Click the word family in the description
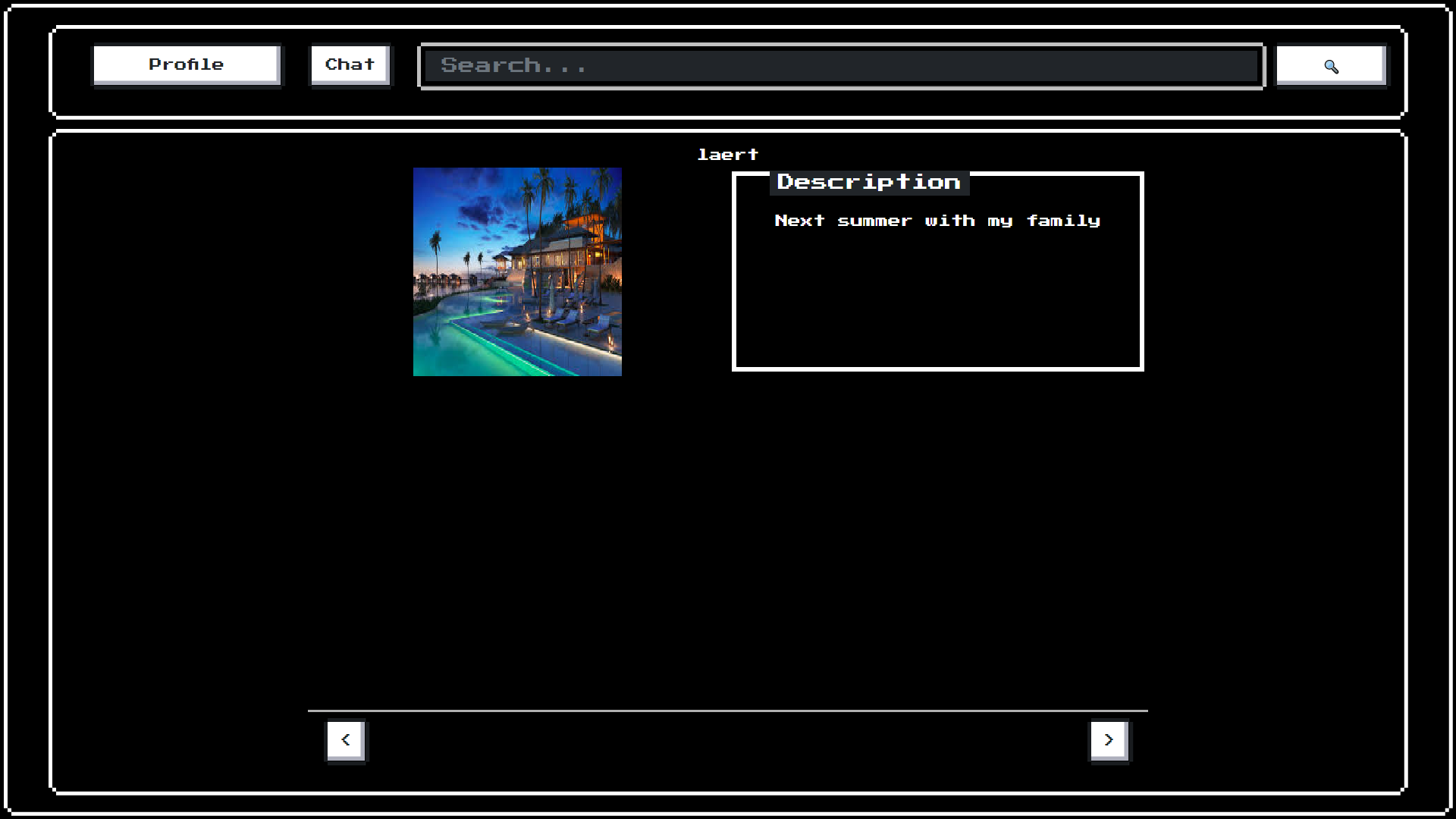 tap(1062, 221)
